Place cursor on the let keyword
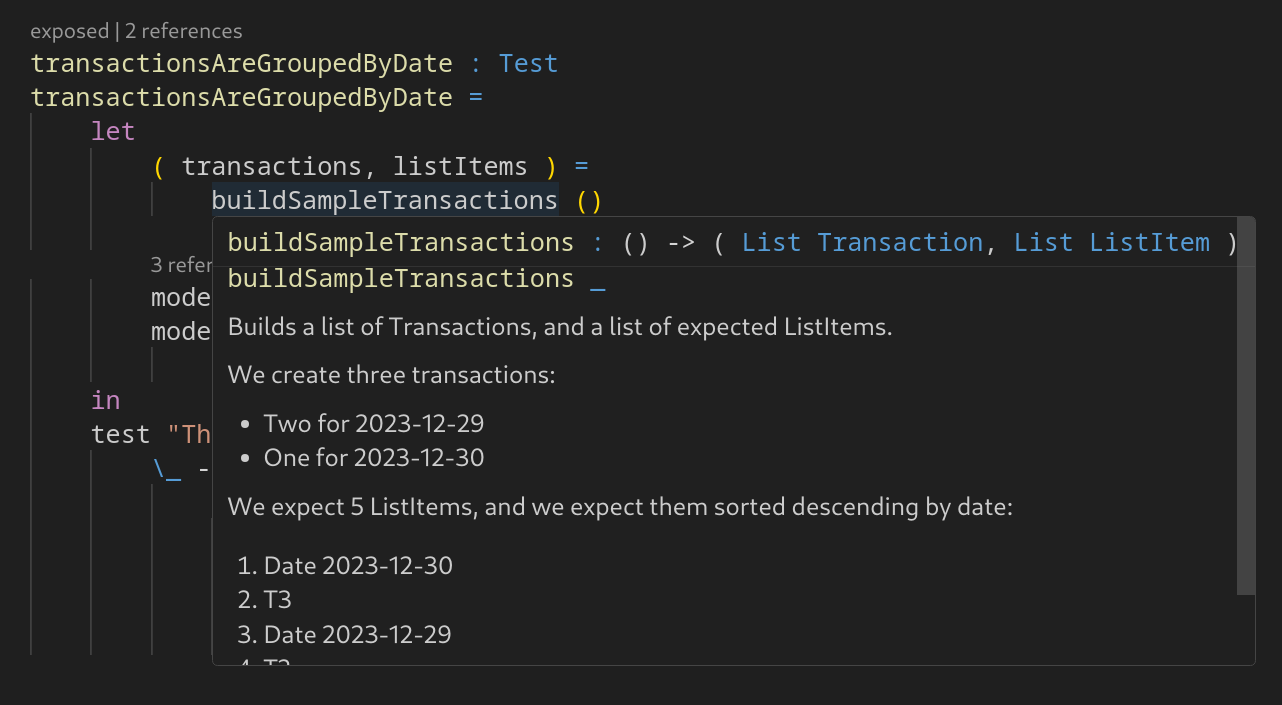Screen dimensions: 1282x705 pyautogui.click(x=113, y=131)
